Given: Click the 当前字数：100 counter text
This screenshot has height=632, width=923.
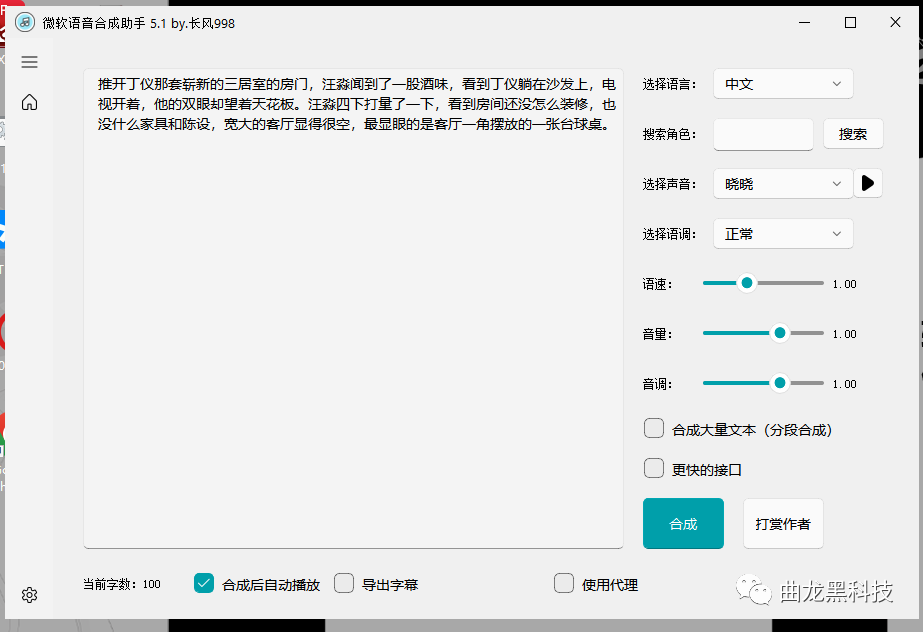Looking at the screenshot, I should [x=121, y=584].
